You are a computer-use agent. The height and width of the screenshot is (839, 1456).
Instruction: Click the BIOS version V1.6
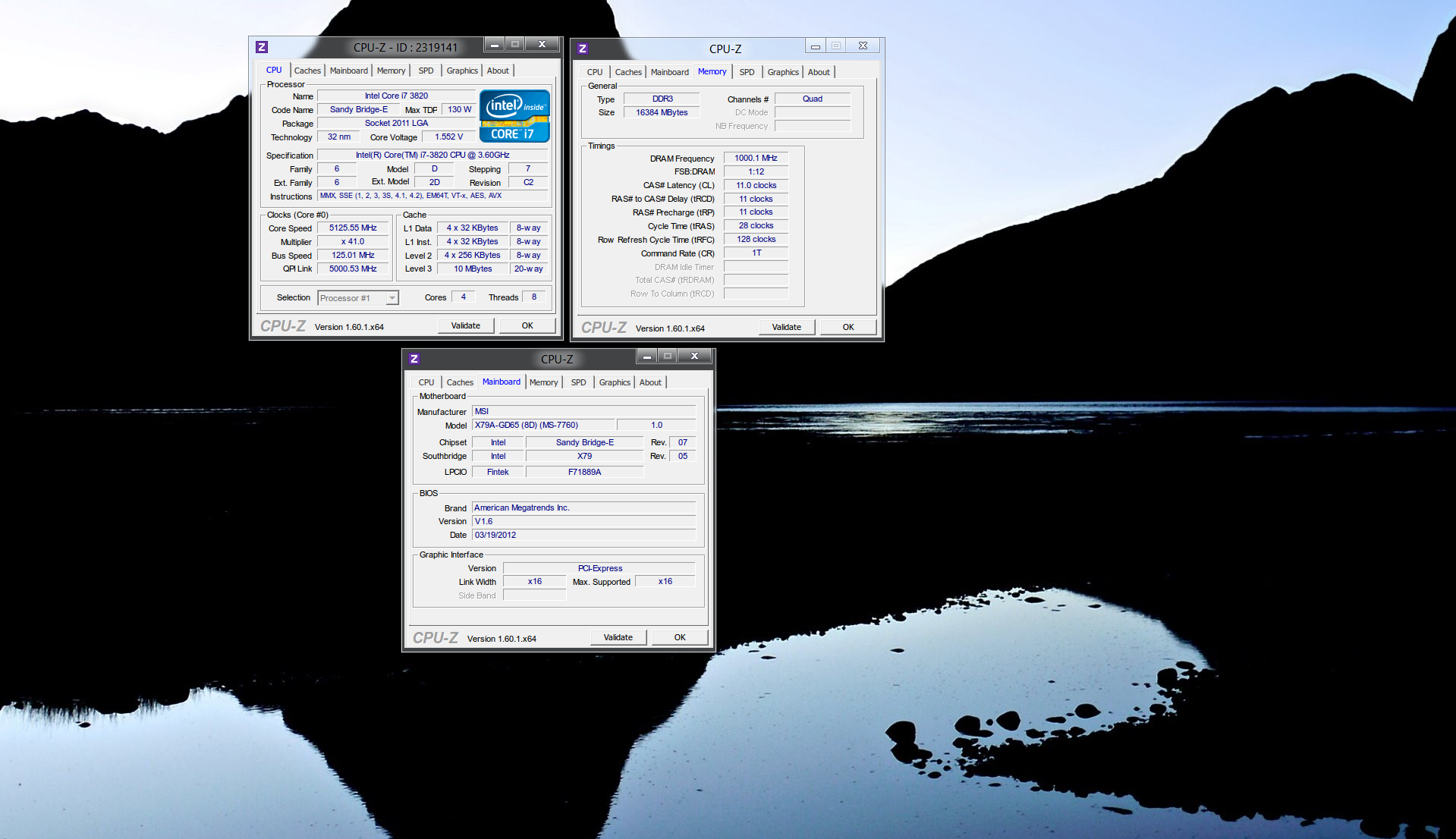(x=583, y=521)
